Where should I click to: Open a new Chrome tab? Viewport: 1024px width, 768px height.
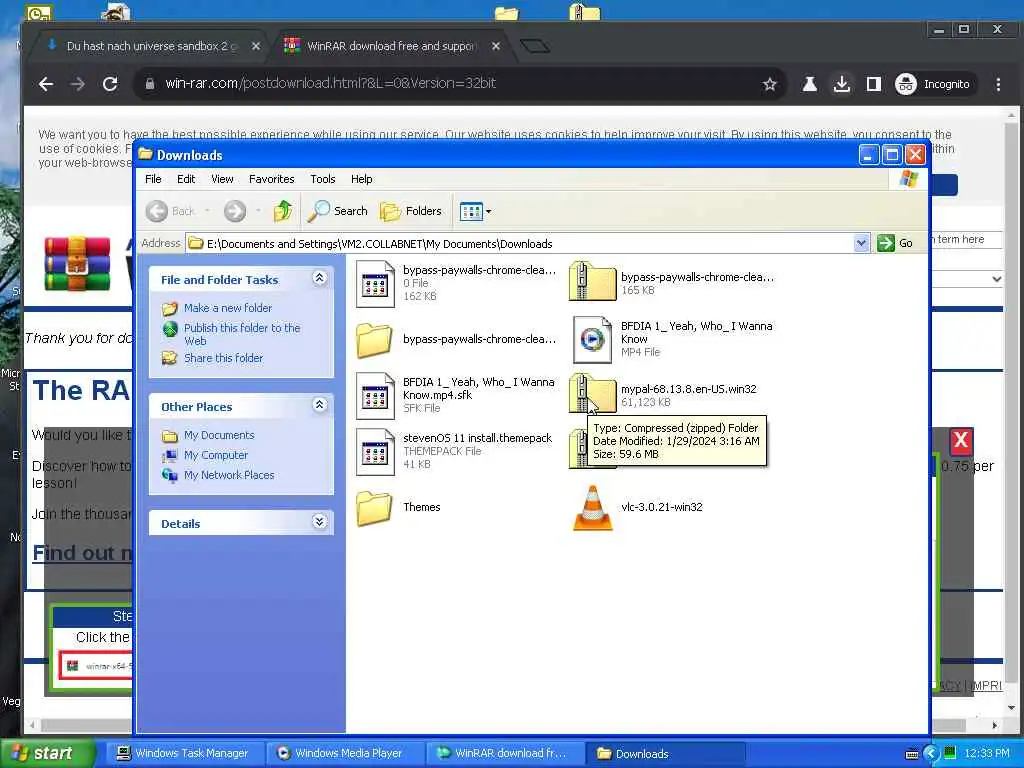point(535,46)
